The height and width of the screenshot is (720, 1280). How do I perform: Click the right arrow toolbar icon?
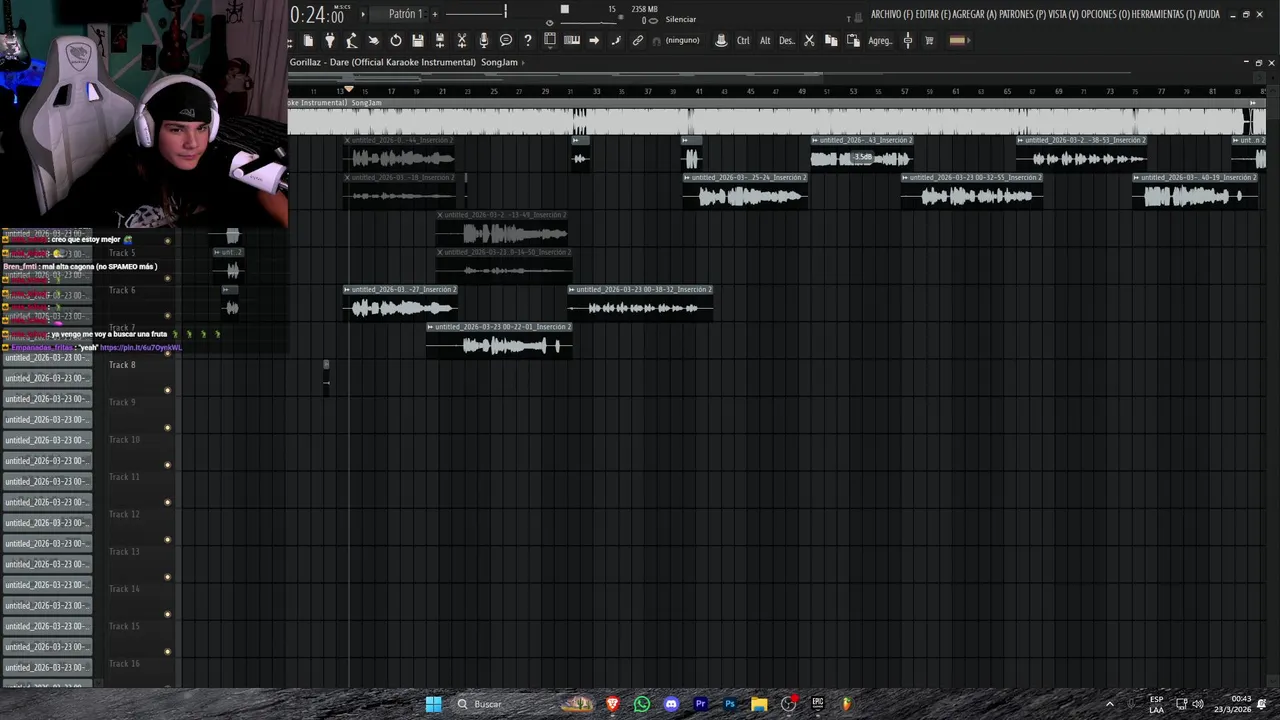click(x=594, y=40)
